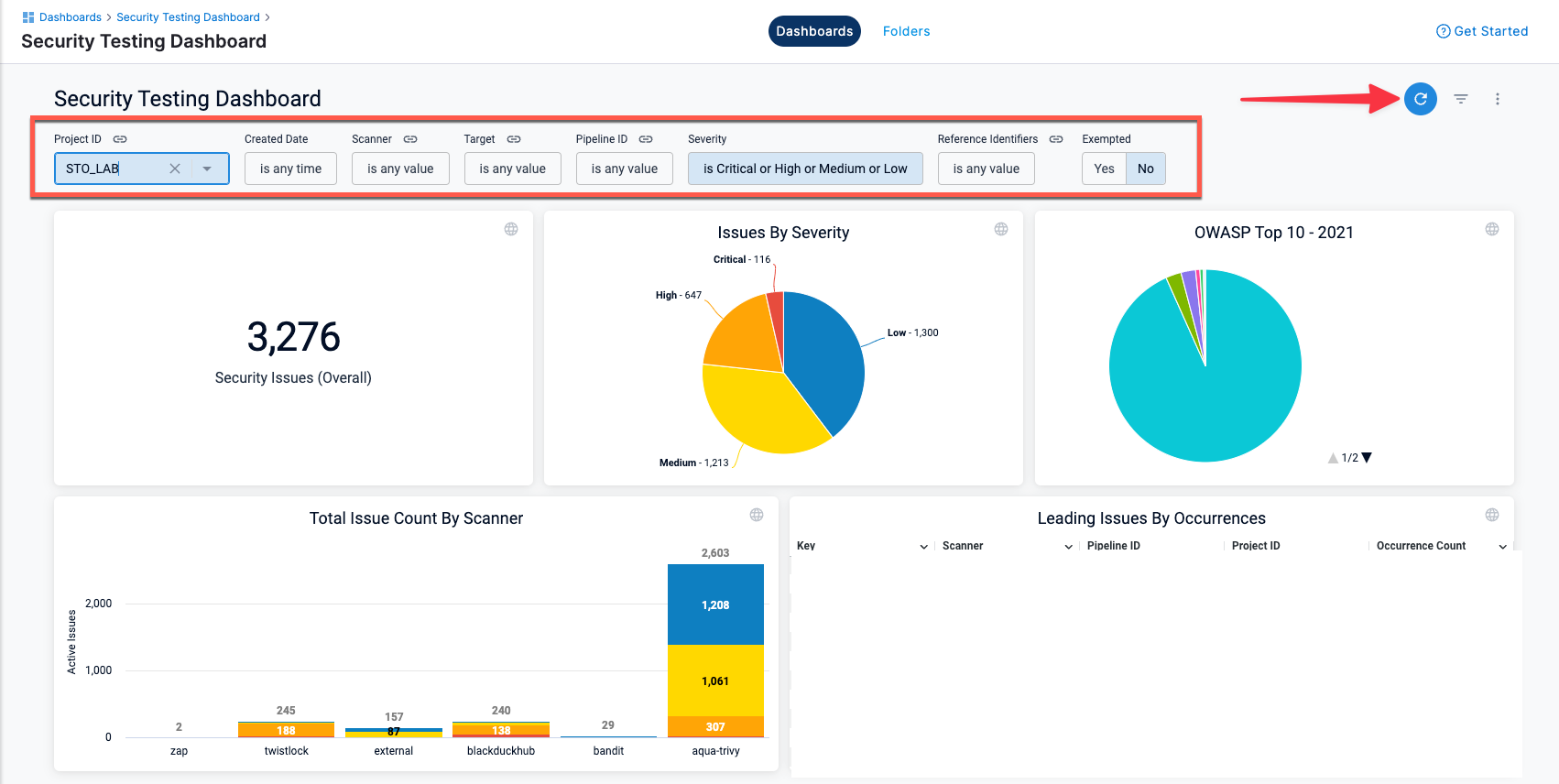The image size is (1559, 784).
Task: Open the dashboard filter icon
Action: pyautogui.click(x=1461, y=99)
